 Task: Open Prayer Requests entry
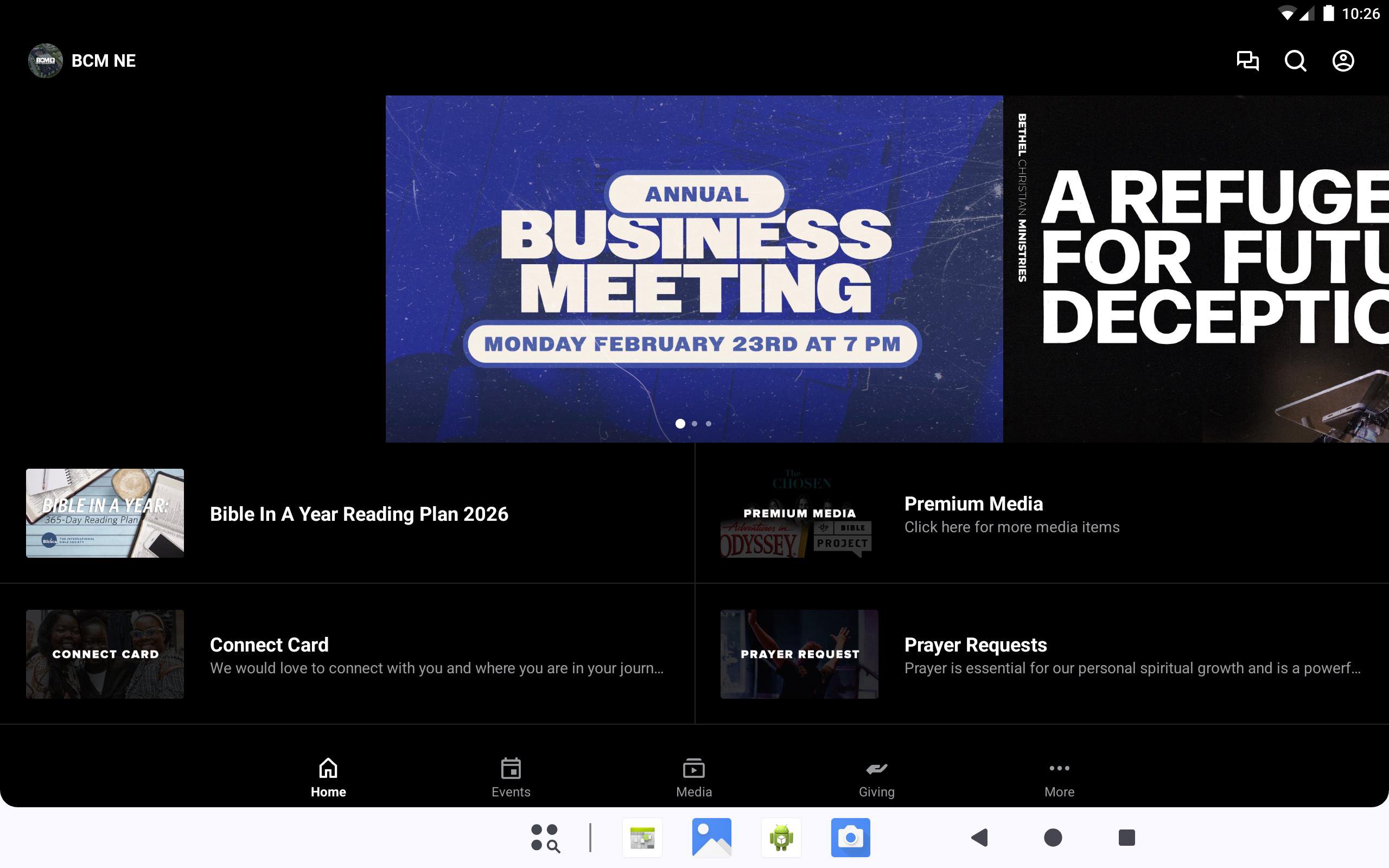pyautogui.click(x=975, y=654)
